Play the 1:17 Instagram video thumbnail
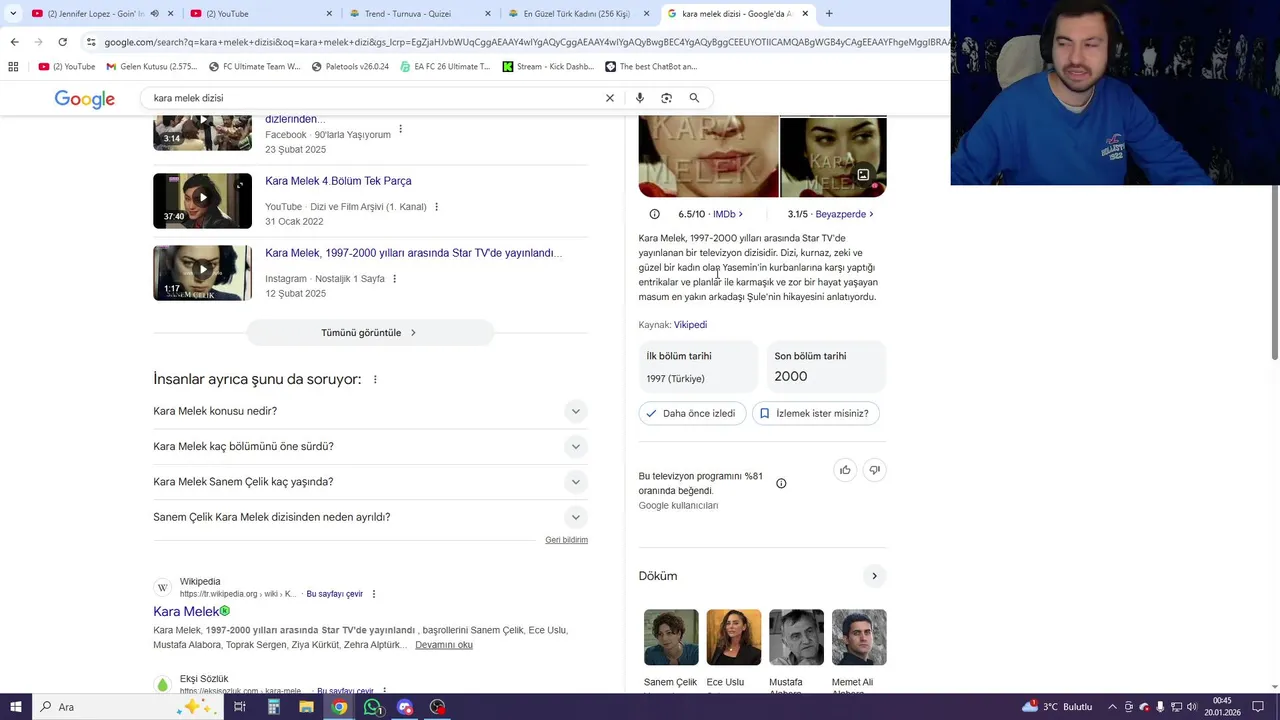1280x720 pixels. [202, 272]
